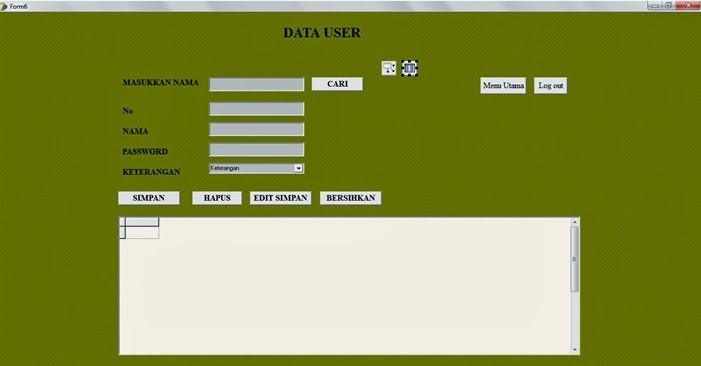The width and height of the screenshot is (701, 366).
Task: Click the PASSWORD label
Action: tap(145, 151)
